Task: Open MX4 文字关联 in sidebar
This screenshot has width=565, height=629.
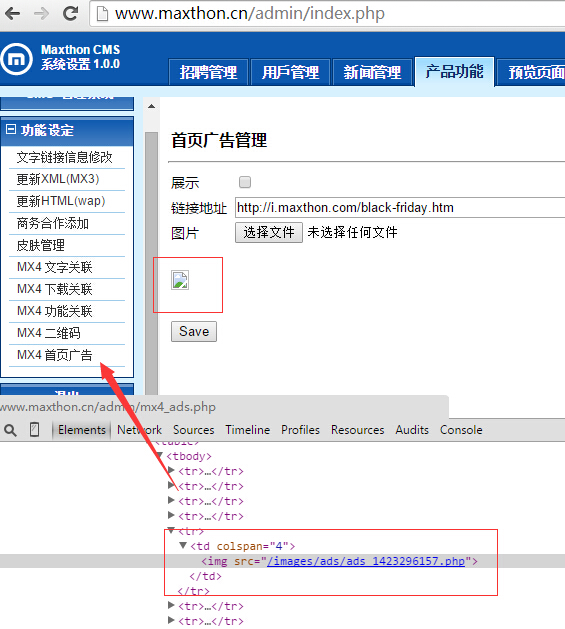Action: pos(55,267)
